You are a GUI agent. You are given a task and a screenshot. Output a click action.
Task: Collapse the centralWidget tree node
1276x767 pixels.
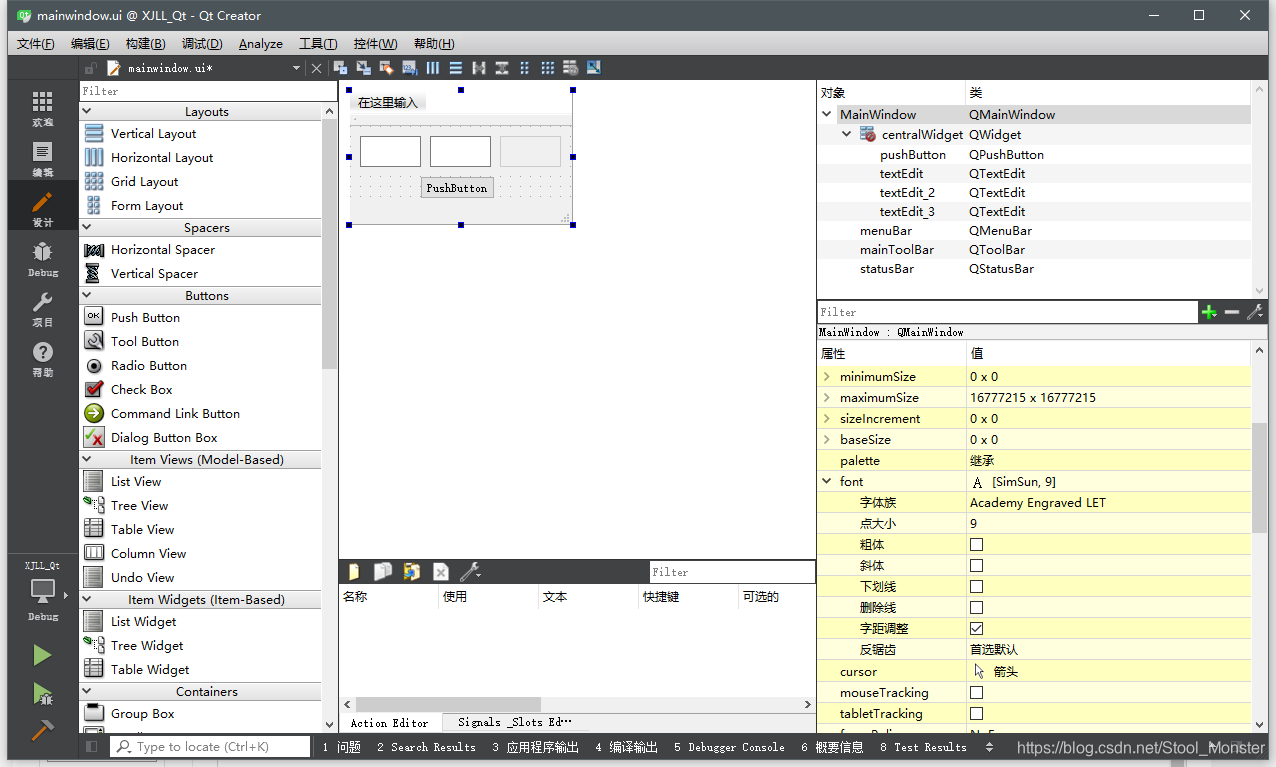846,134
